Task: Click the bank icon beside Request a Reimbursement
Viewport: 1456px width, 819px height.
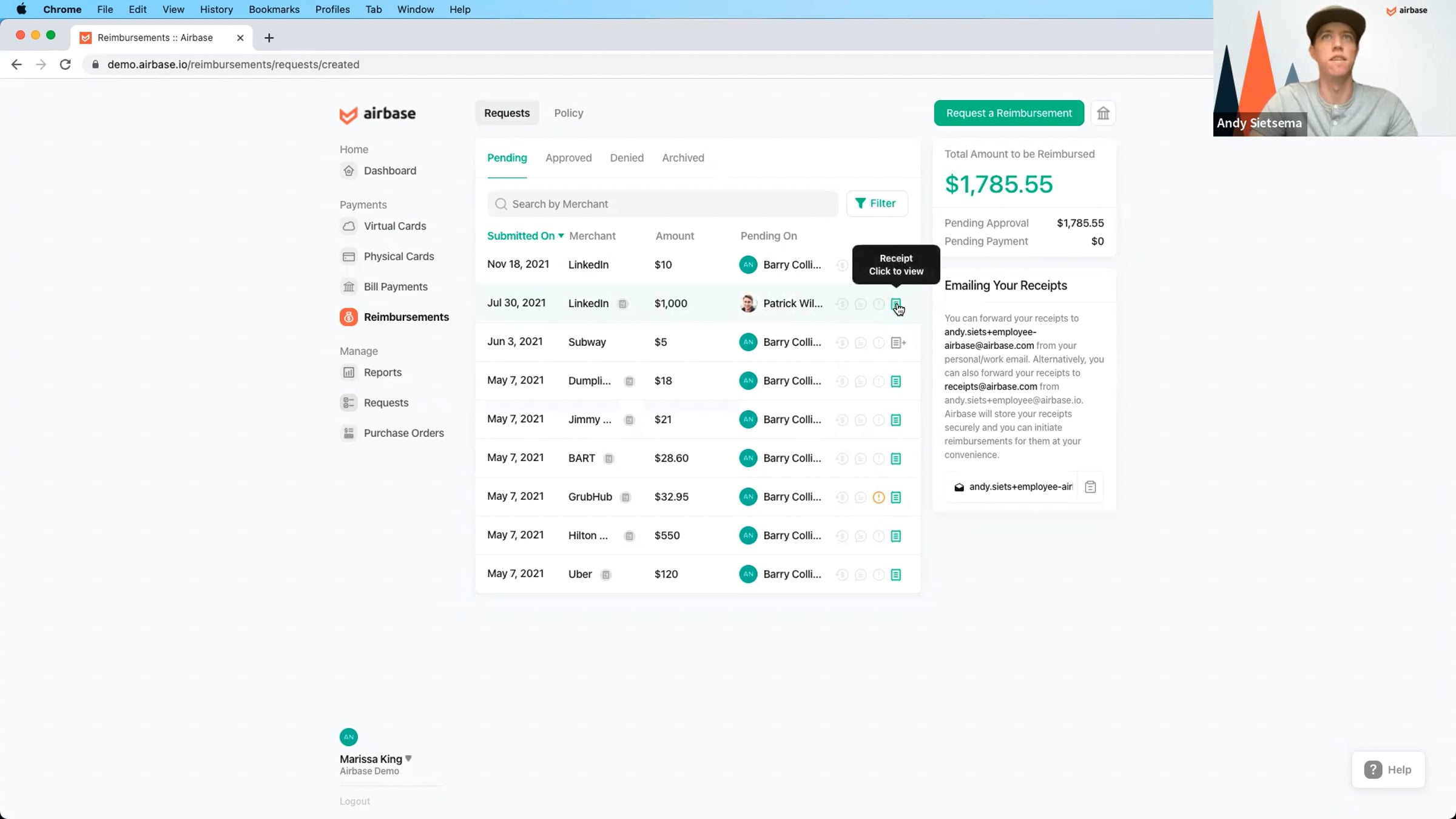Action: coord(1103,113)
